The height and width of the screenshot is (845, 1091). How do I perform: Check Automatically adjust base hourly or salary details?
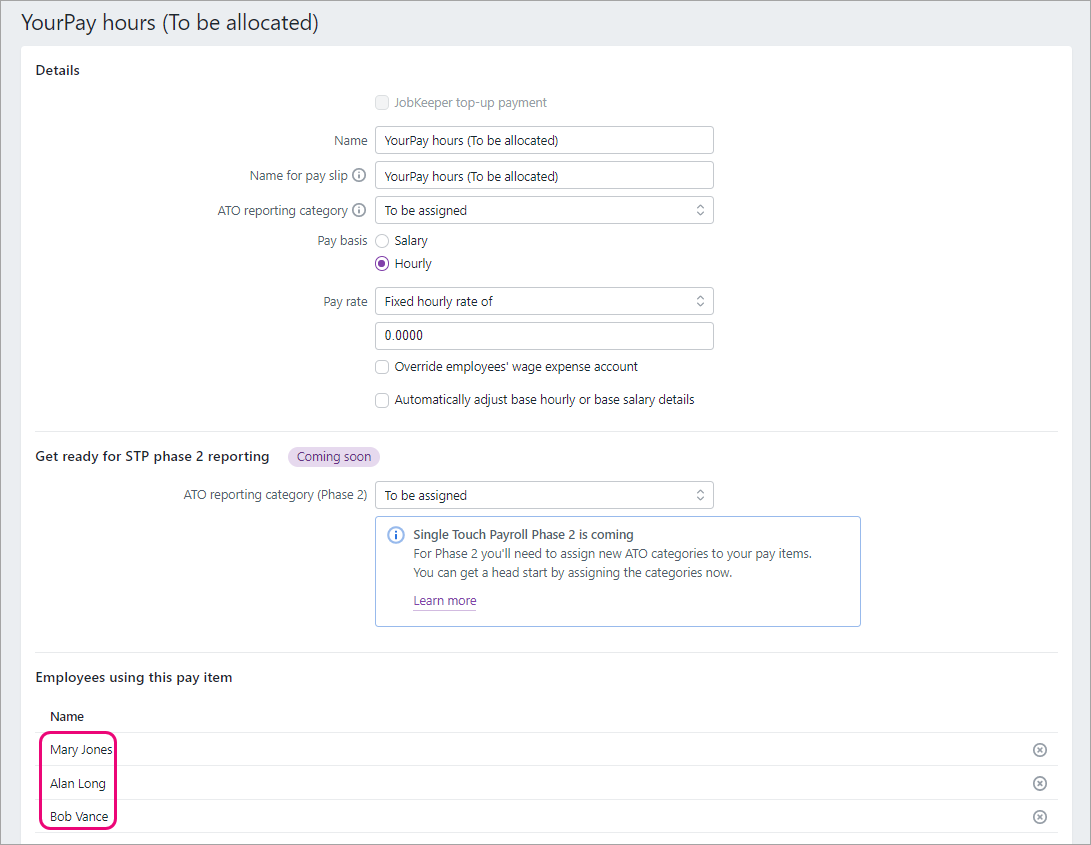382,400
